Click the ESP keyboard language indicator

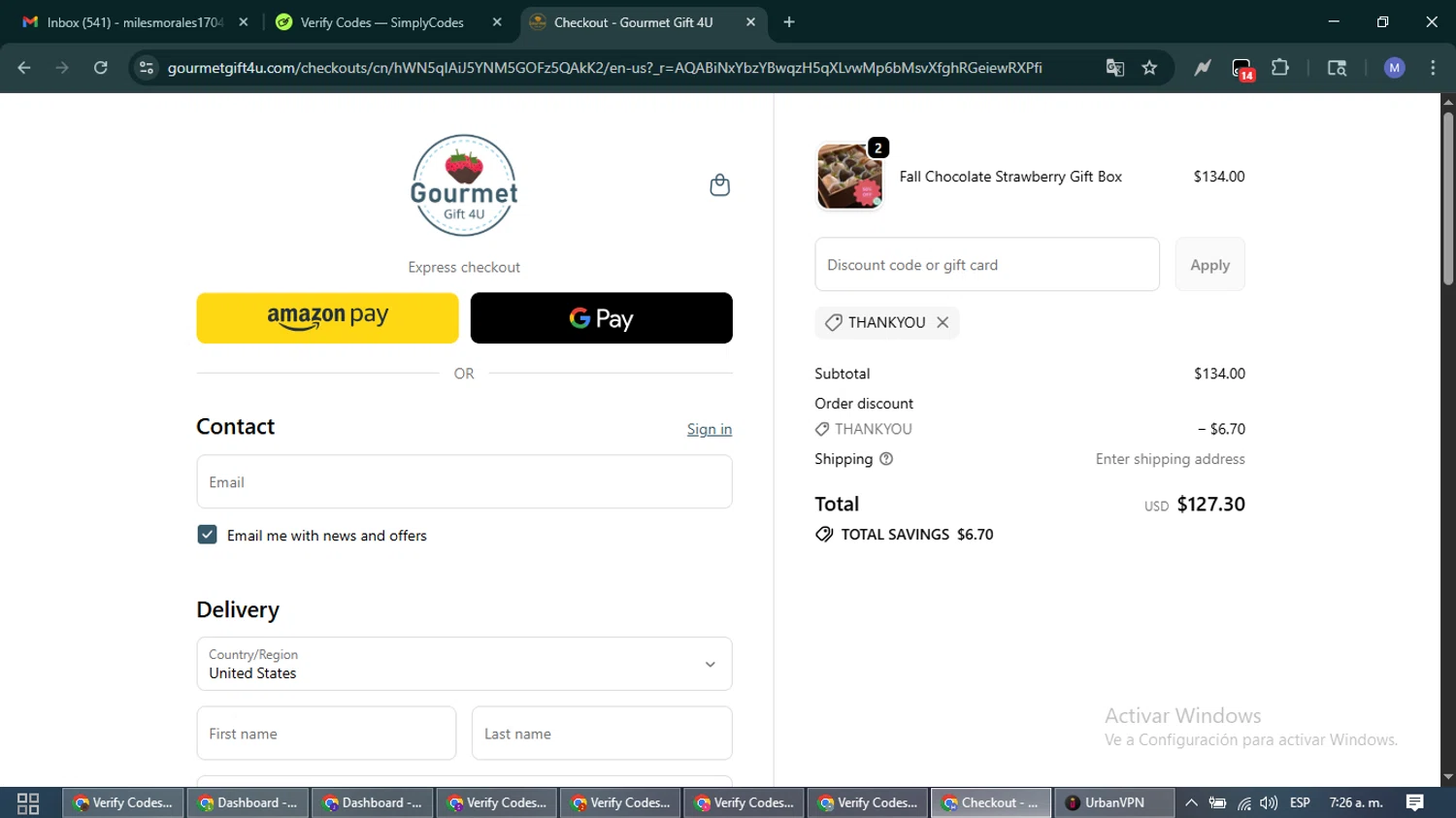click(1300, 802)
